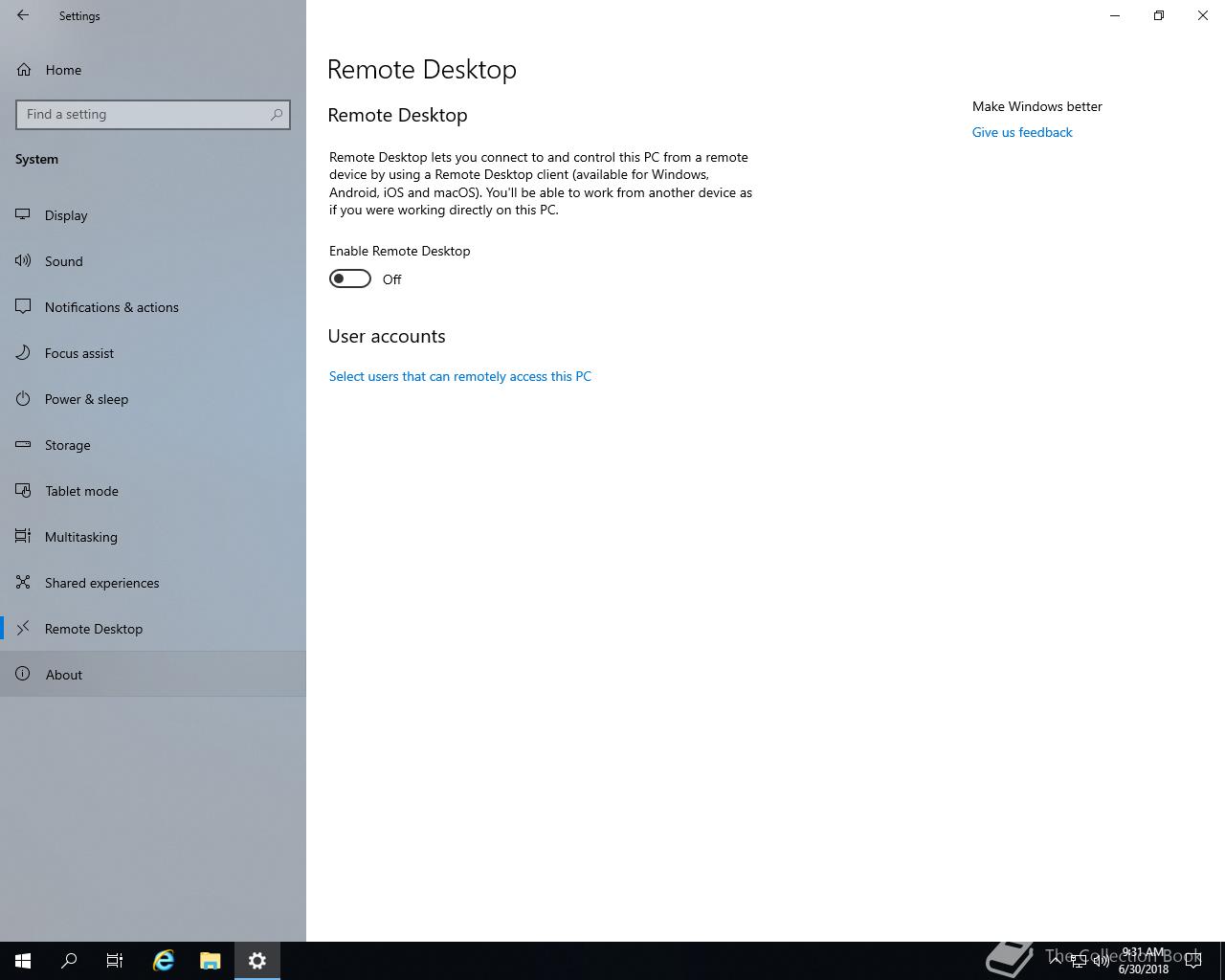Select Remote Desktop in the sidebar

coord(153,629)
